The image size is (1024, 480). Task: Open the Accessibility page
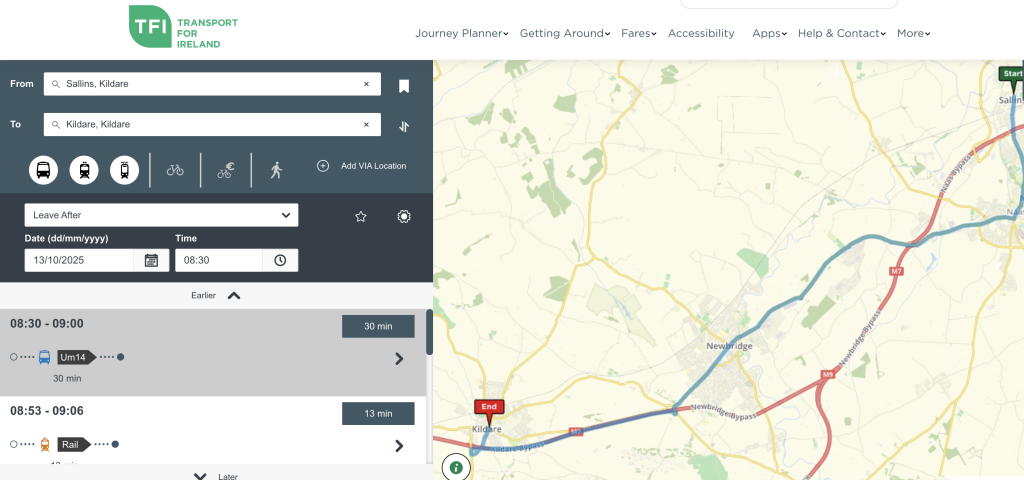pos(701,33)
